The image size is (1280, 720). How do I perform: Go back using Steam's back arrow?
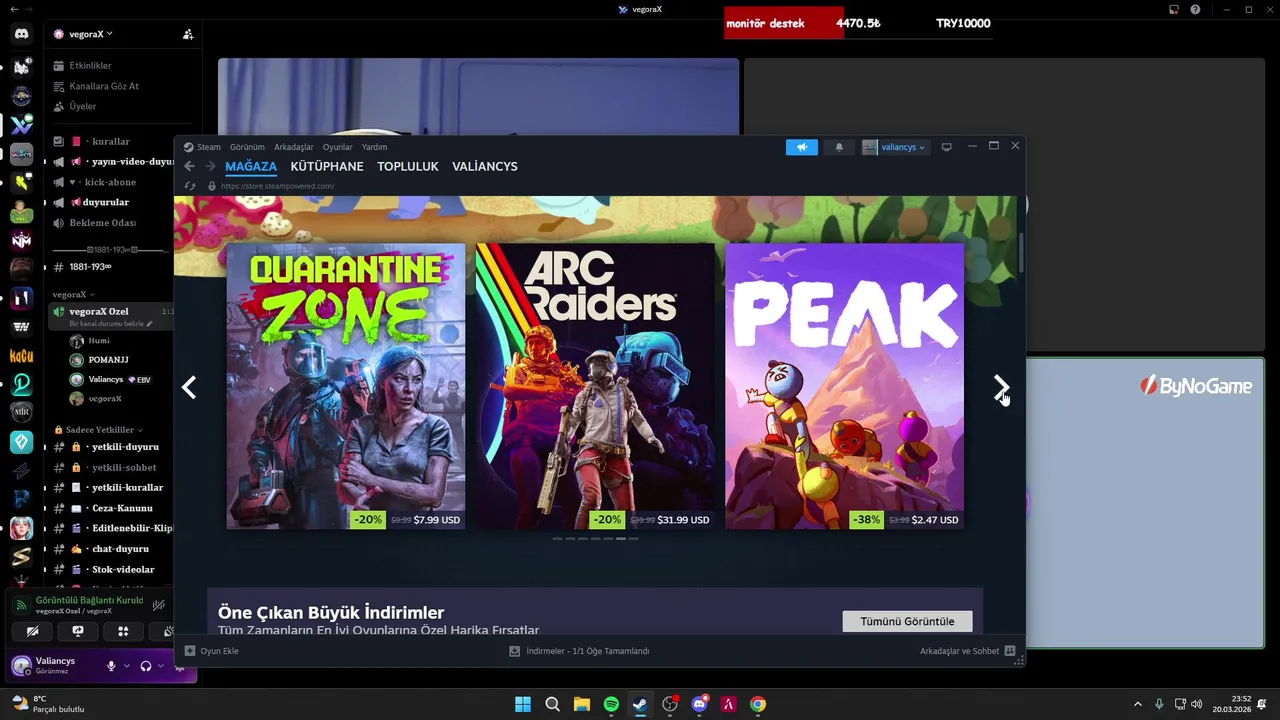tap(189, 166)
